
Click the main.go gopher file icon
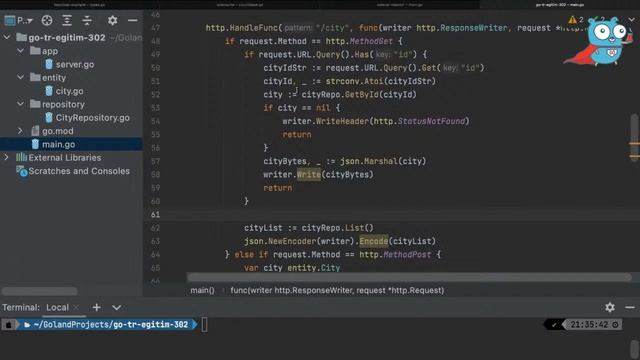pos(36,144)
